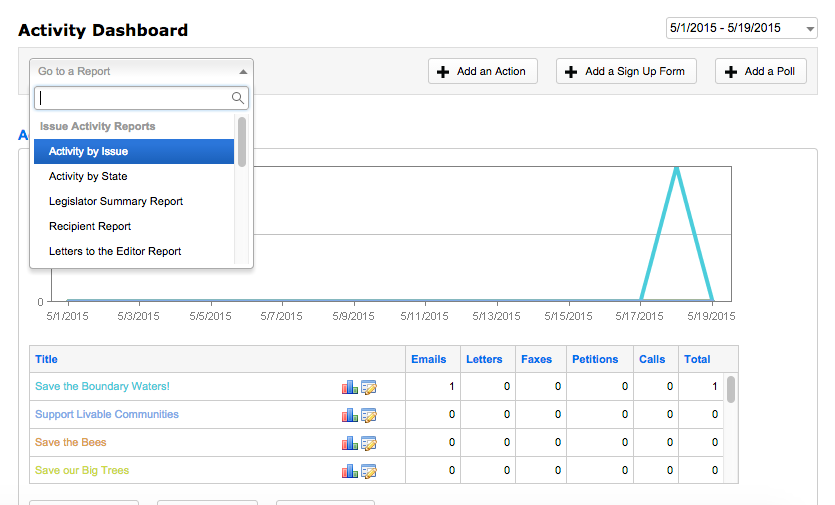Viewport: 835px width, 505px height.
Task: Open Save the Bees link
Action: pos(70,442)
